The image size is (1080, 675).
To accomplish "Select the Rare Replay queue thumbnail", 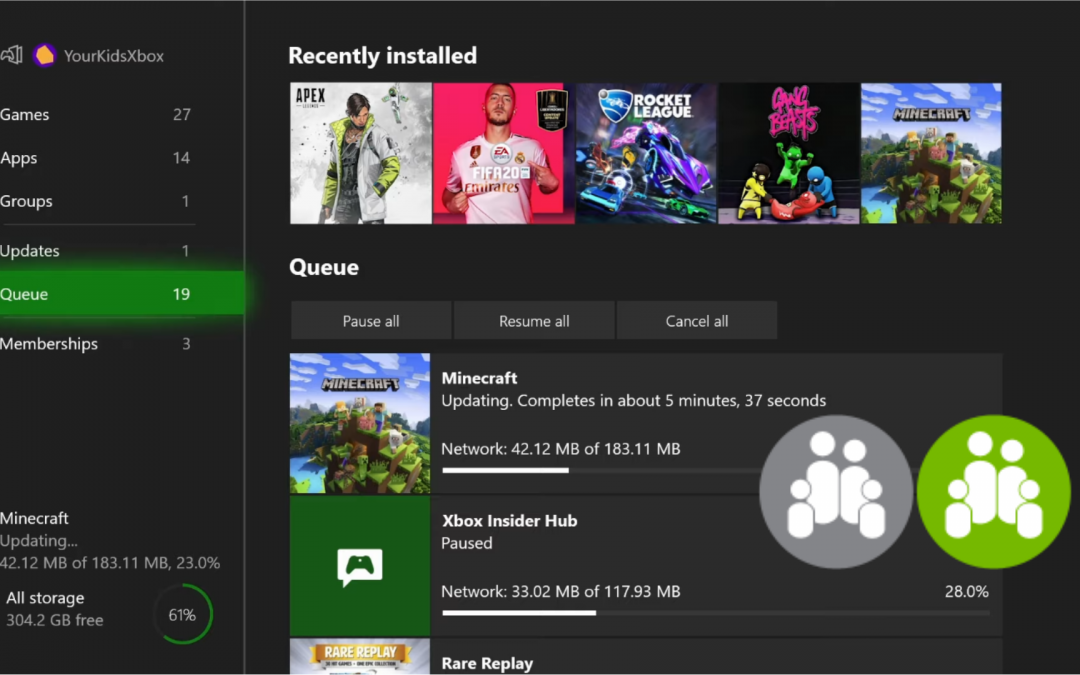I will (360, 656).
